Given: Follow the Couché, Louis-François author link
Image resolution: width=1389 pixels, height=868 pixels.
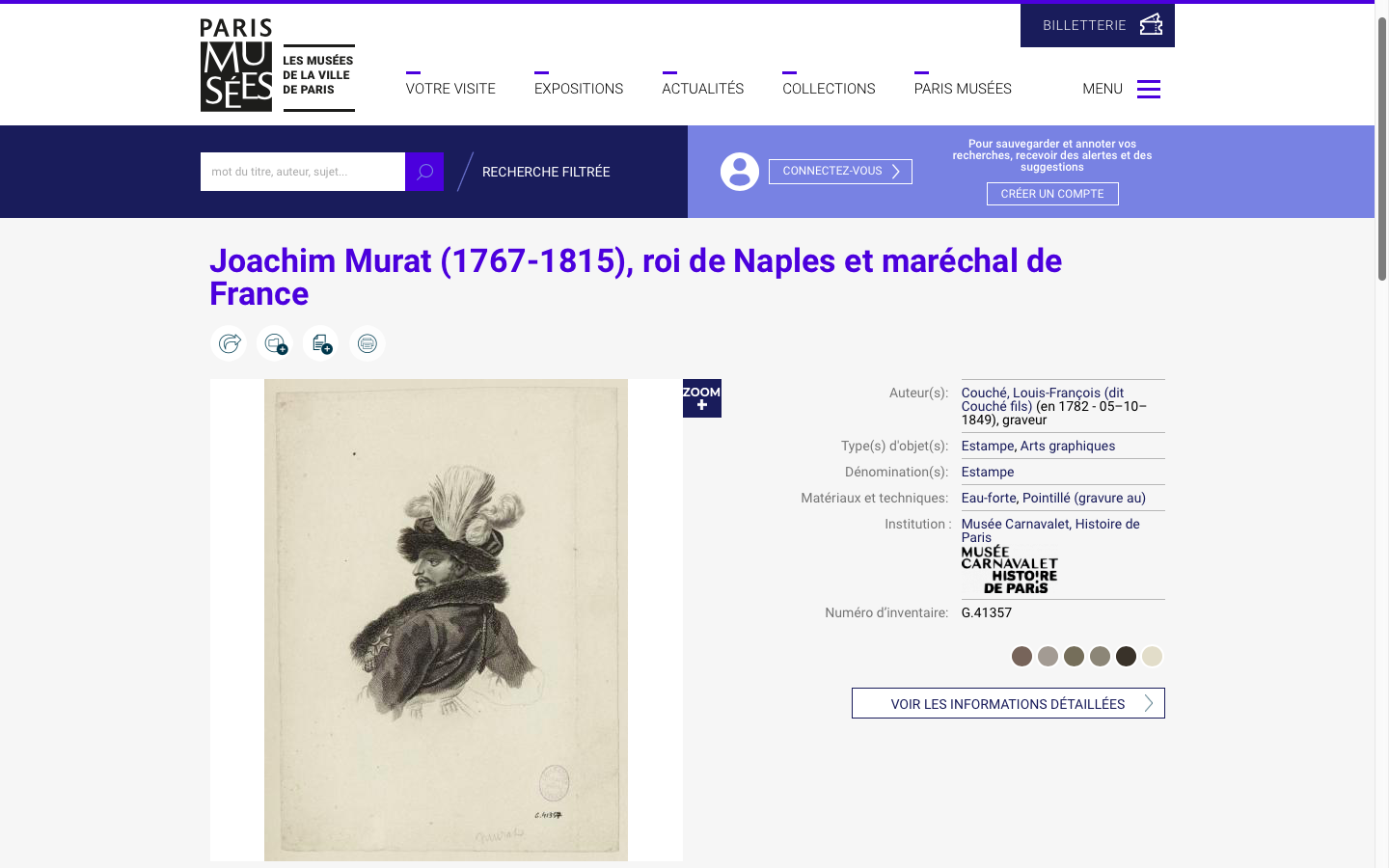Looking at the screenshot, I should [1043, 399].
